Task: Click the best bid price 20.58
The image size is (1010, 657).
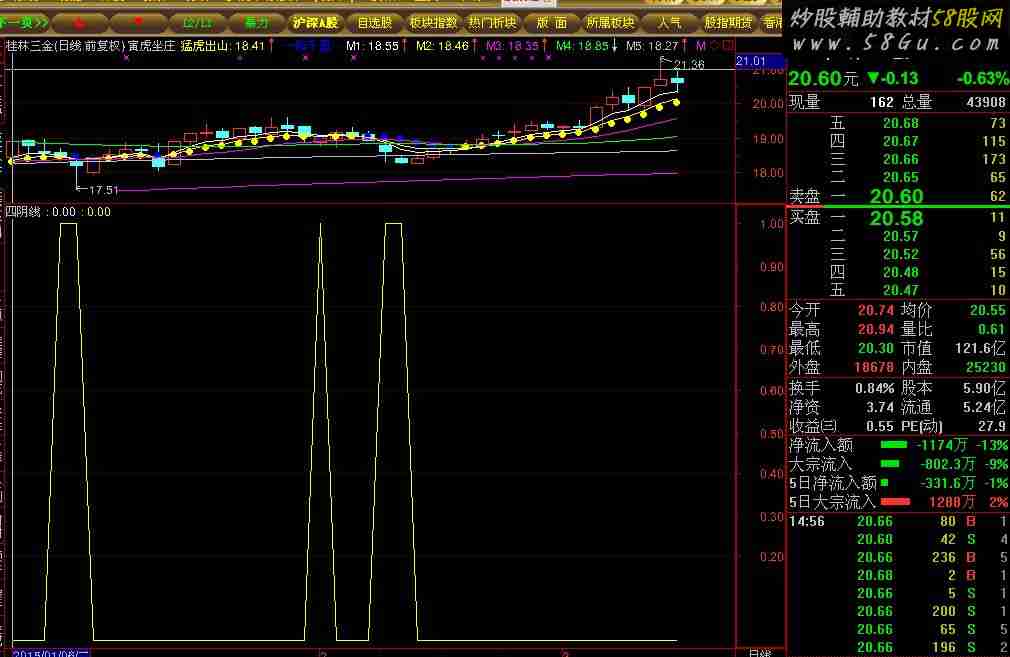Action: [x=897, y=218]
